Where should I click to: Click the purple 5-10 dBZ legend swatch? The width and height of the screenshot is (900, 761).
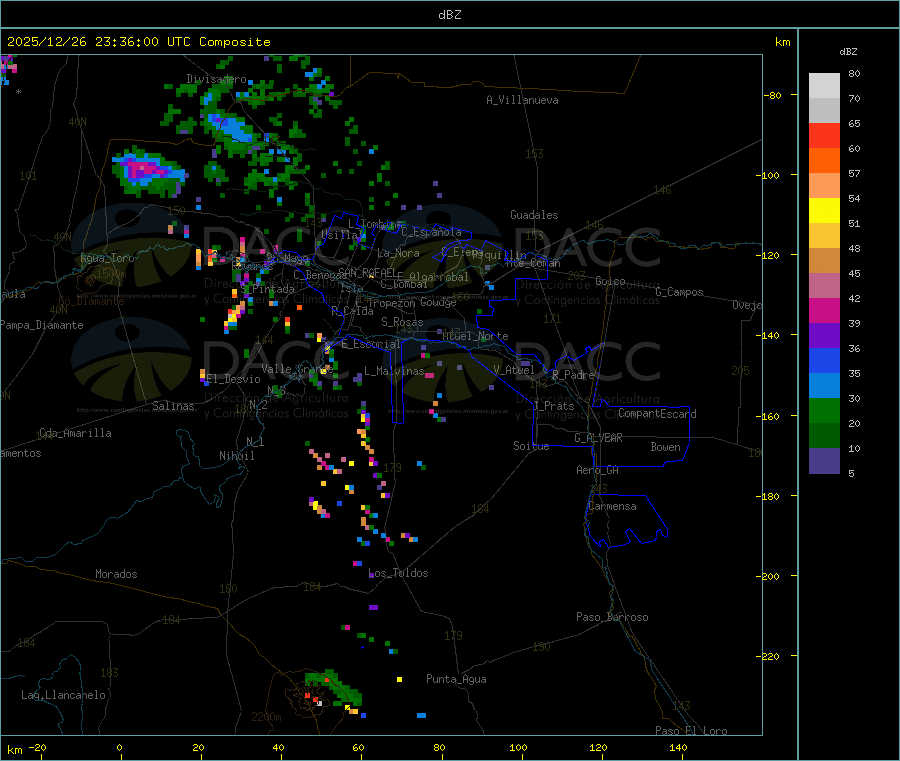click(824, 461)
